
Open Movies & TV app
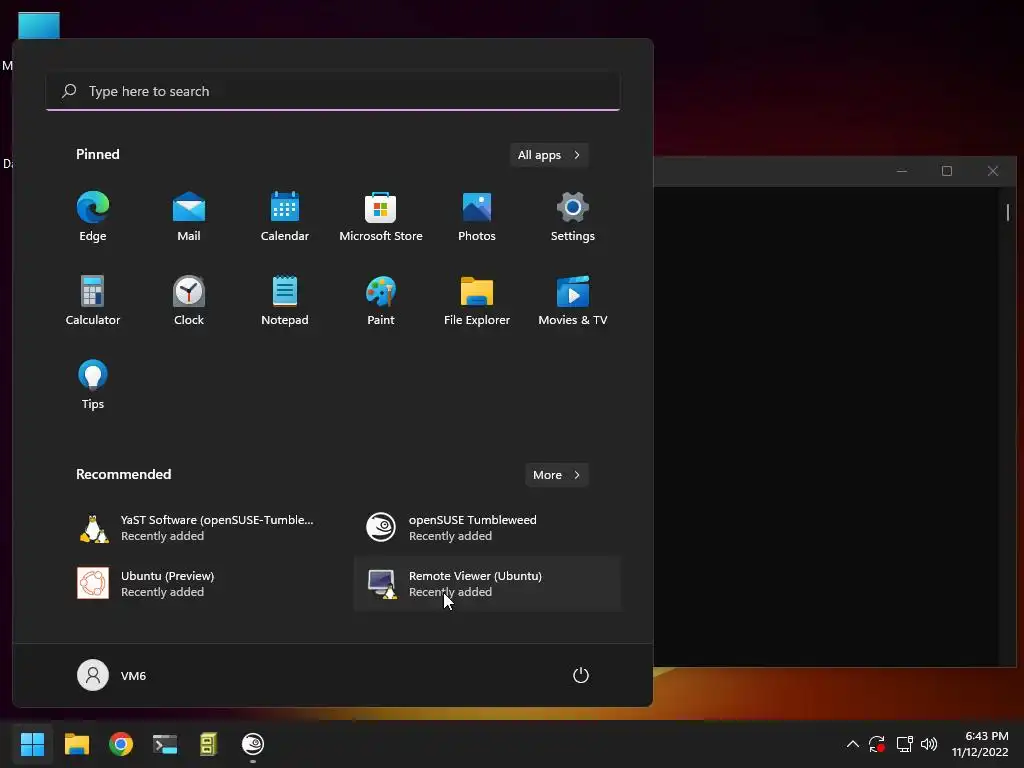point(573,300)
